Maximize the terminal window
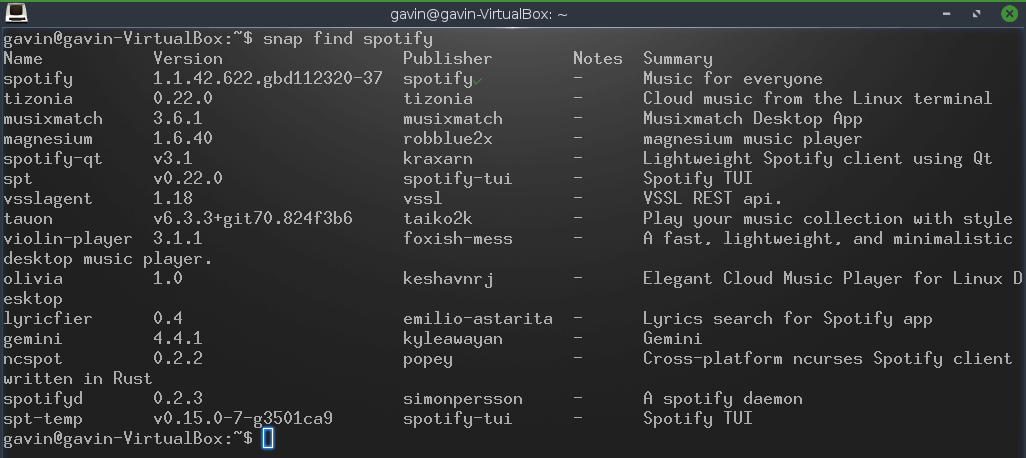 click(x=977, y=14)
